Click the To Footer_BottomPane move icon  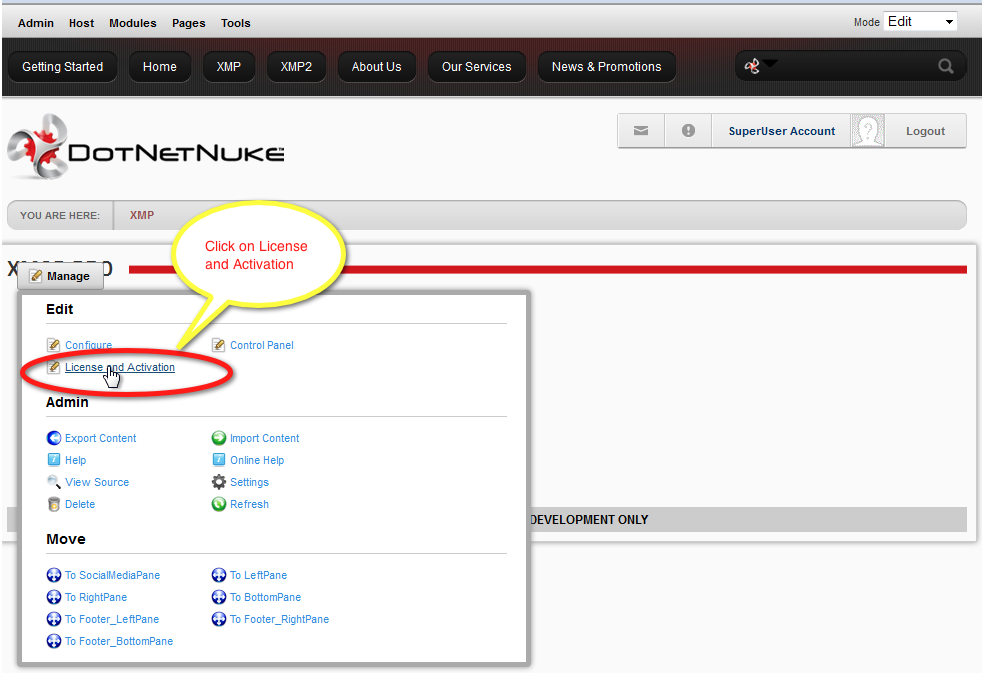pos(54,641)
